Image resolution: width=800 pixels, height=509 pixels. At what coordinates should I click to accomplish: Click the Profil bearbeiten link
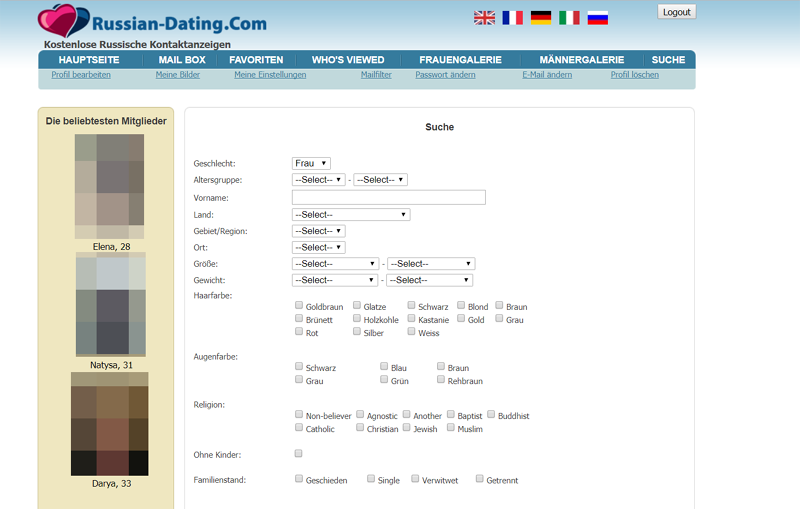81,74
